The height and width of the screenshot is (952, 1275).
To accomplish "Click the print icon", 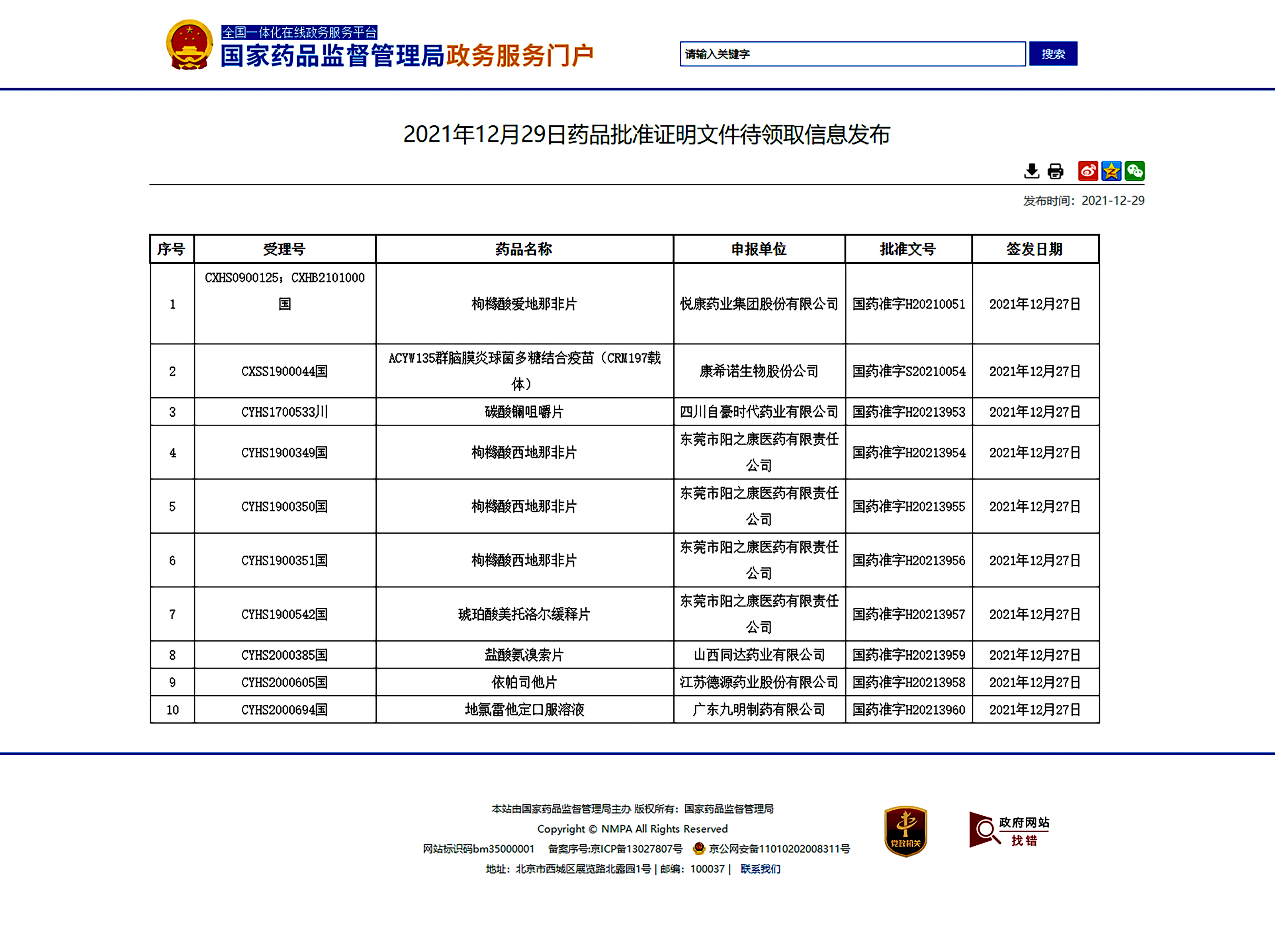I will pos(1055,171).
